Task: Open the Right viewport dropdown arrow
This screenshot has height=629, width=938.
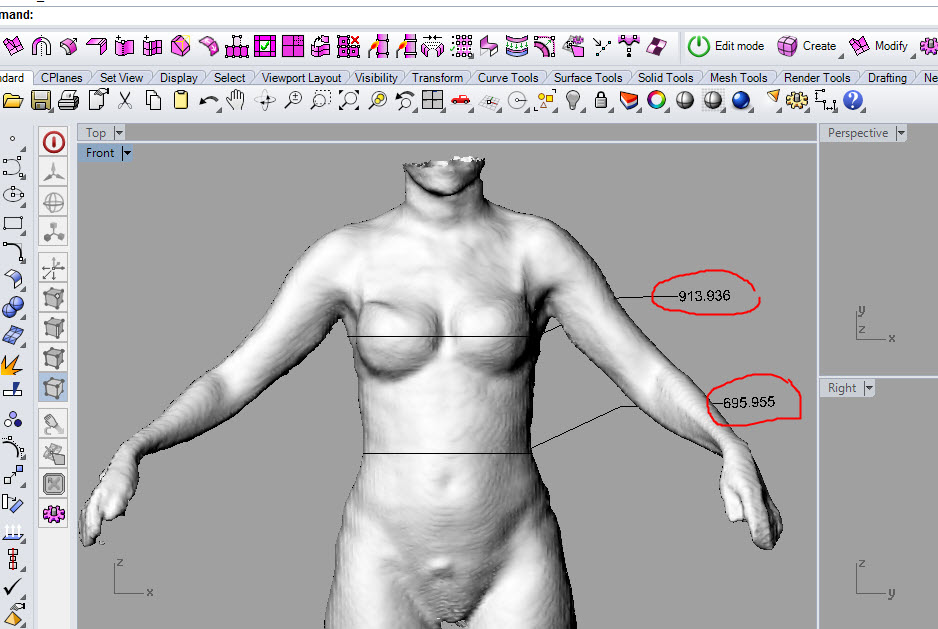Action: pos(869,388)
